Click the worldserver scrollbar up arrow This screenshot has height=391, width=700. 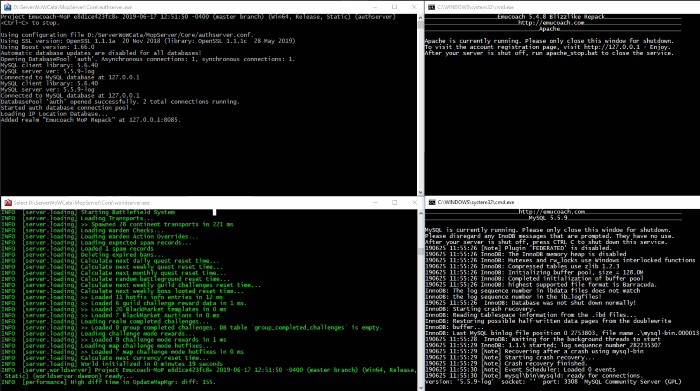point(420,213)
